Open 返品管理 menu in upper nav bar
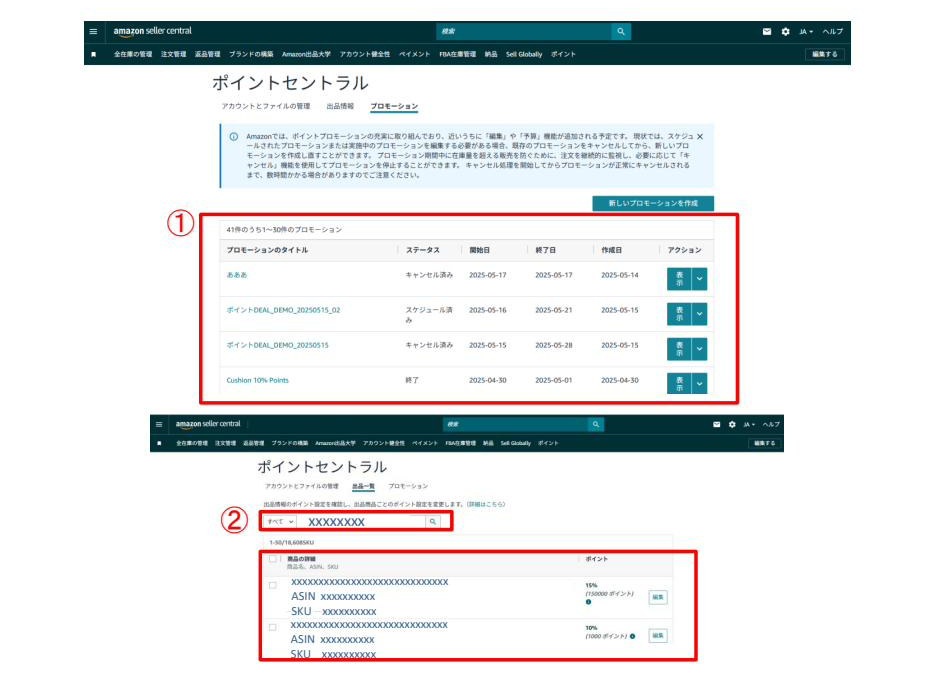The image size is (952, 682). [x=208, y=54]
